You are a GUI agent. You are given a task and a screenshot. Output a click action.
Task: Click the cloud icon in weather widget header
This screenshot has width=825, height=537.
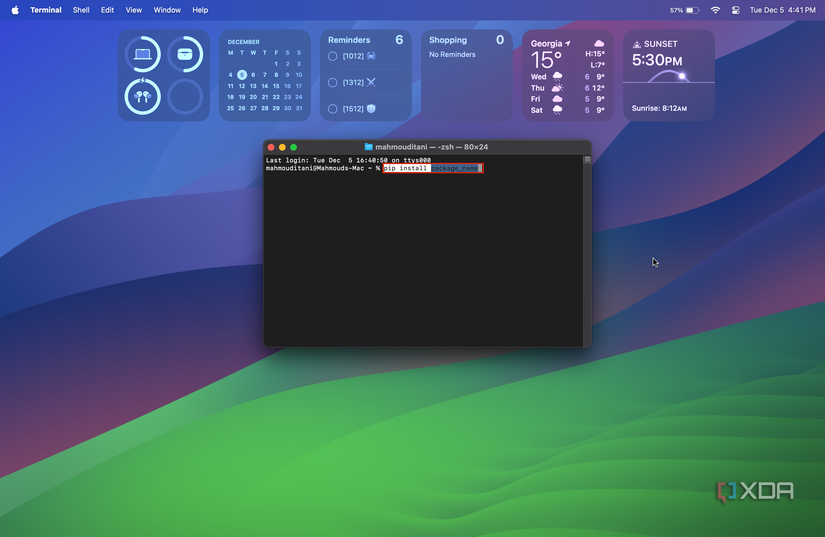[599, 43]
